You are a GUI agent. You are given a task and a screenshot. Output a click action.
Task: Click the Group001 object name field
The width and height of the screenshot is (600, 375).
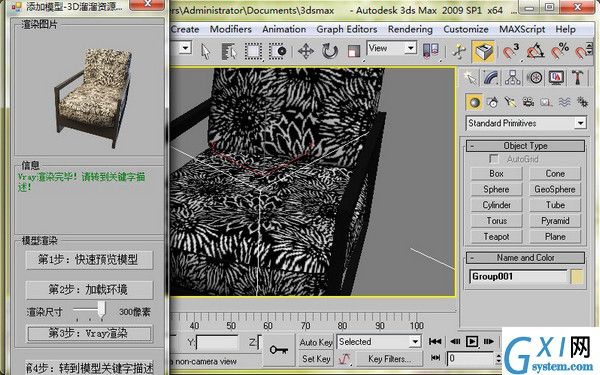click(518, 277)
